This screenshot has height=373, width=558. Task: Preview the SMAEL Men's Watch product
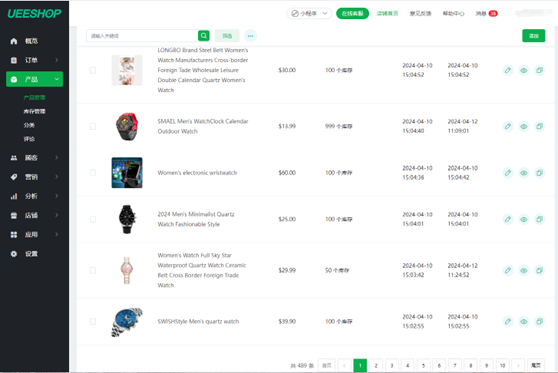[523, 126]
